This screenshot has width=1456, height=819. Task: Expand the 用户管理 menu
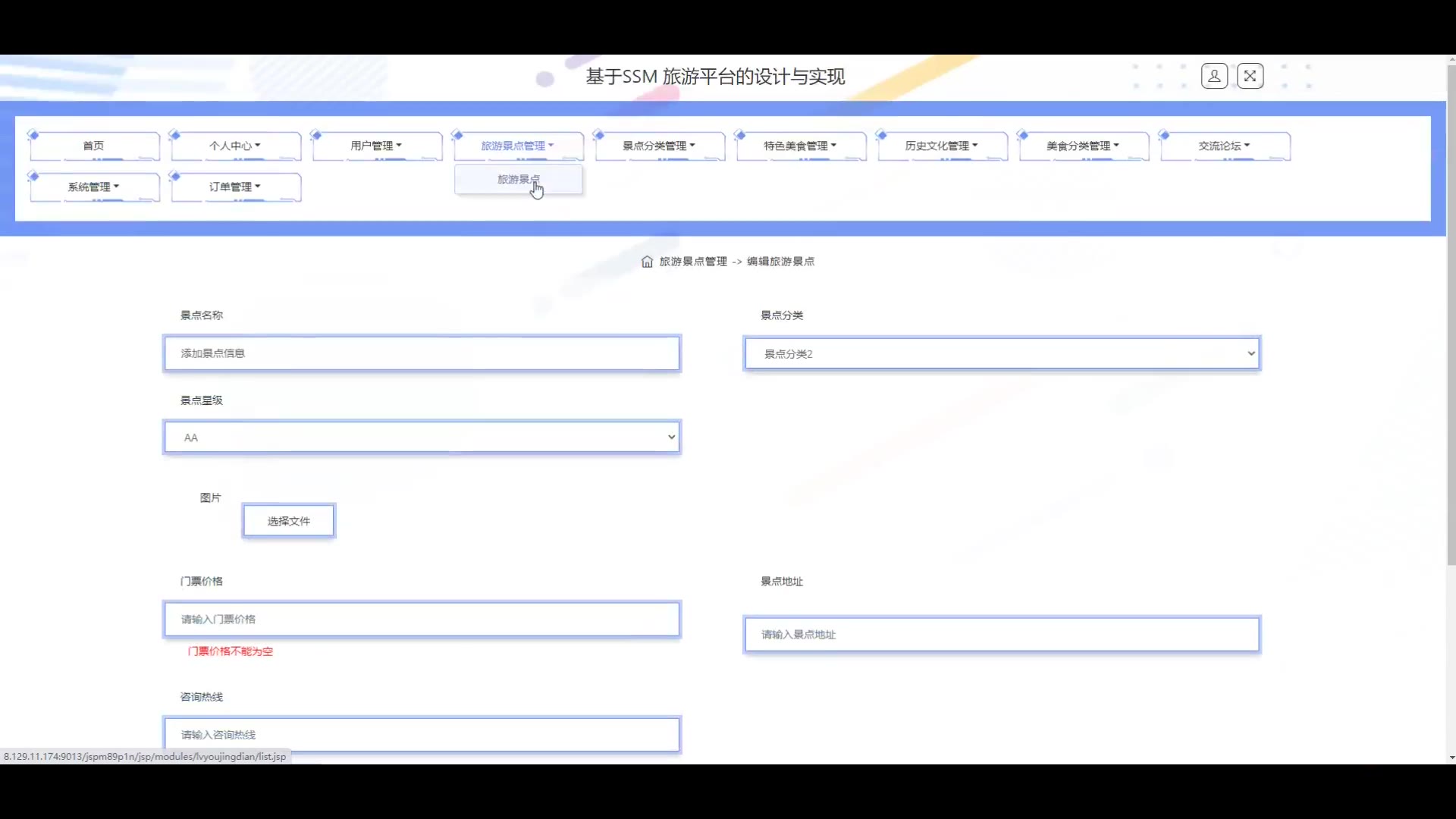pos(376,146)
